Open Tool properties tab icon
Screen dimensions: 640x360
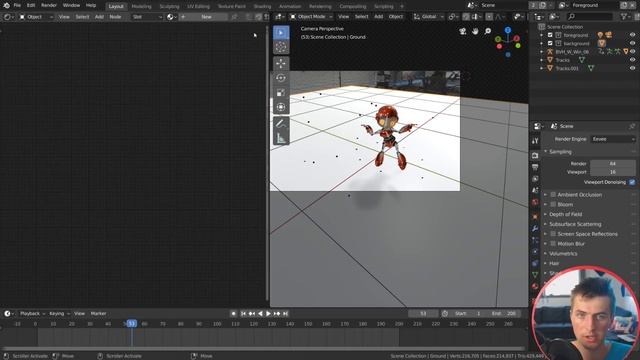click(535, 141)
